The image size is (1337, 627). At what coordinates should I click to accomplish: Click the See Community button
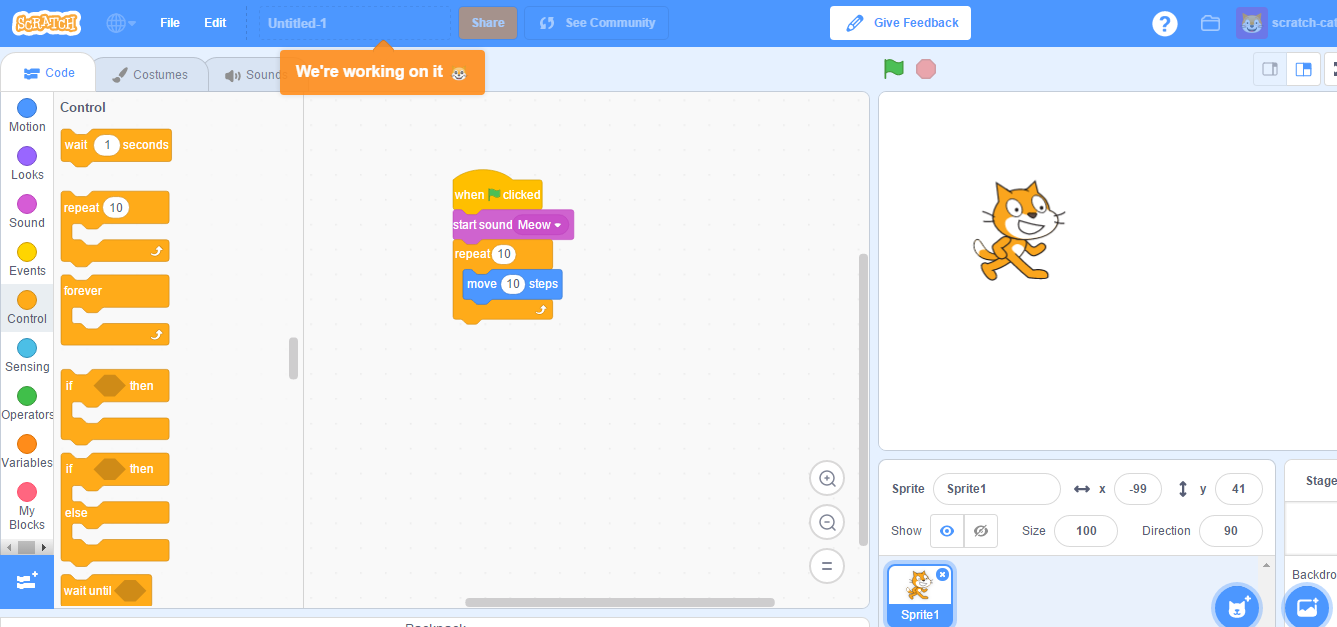pos(596,22)
